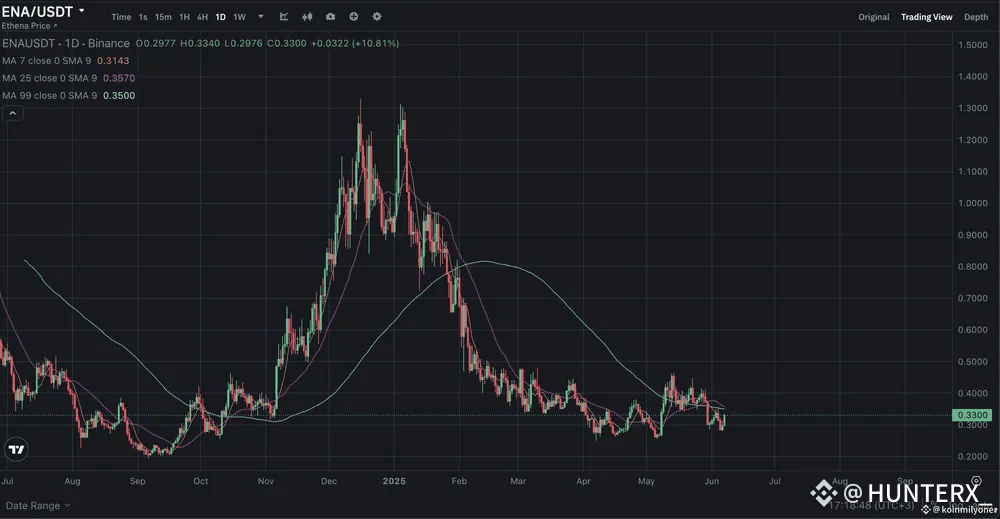Click the plus circle icon in toolbar
Image resolution: width=1000 pixels, height=519 pixels.
[353, 17]
